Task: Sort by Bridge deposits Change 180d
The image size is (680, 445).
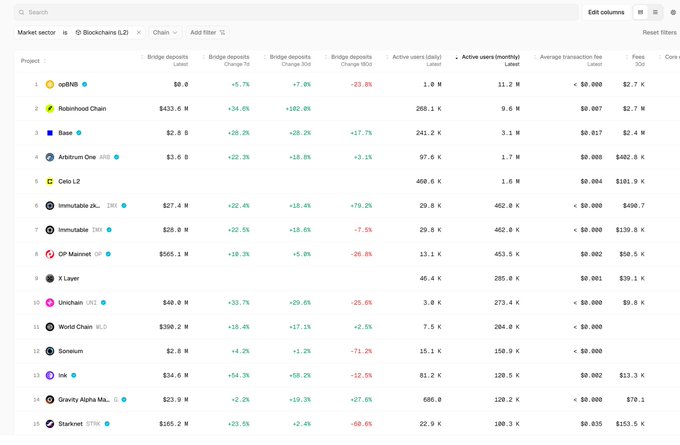Action: pos(349,60)
